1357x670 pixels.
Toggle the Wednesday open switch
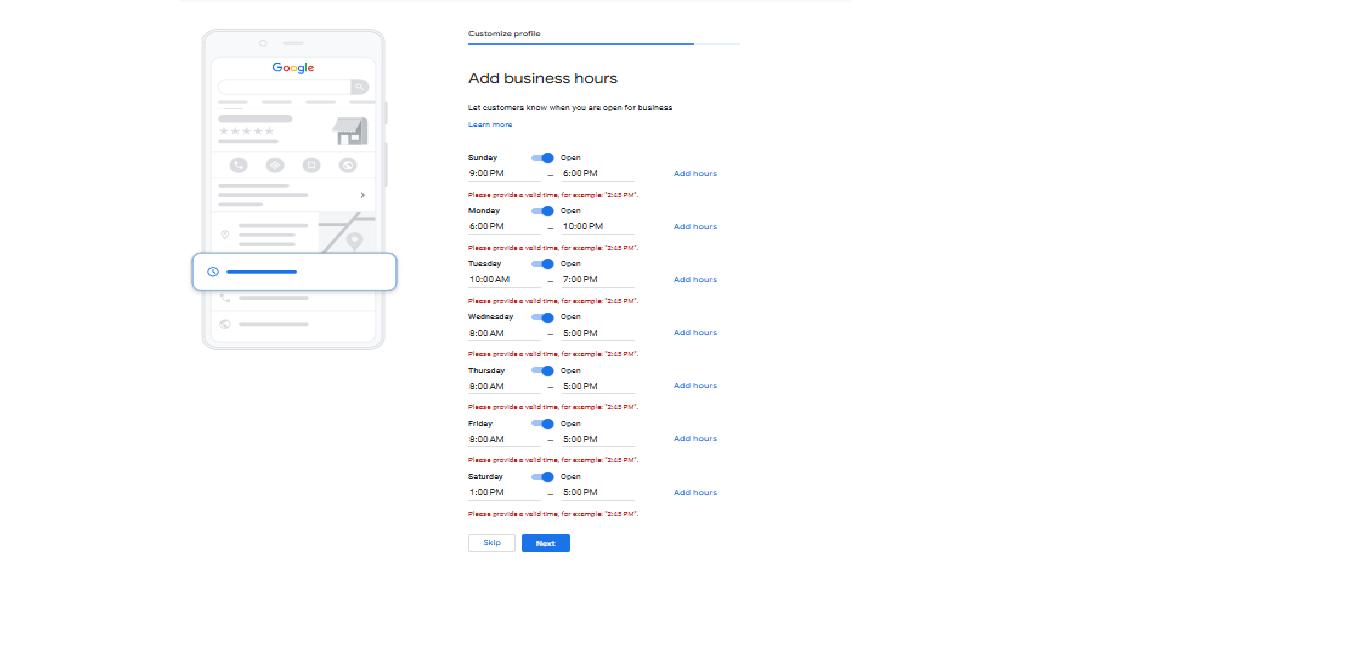(x=542, y=317)
